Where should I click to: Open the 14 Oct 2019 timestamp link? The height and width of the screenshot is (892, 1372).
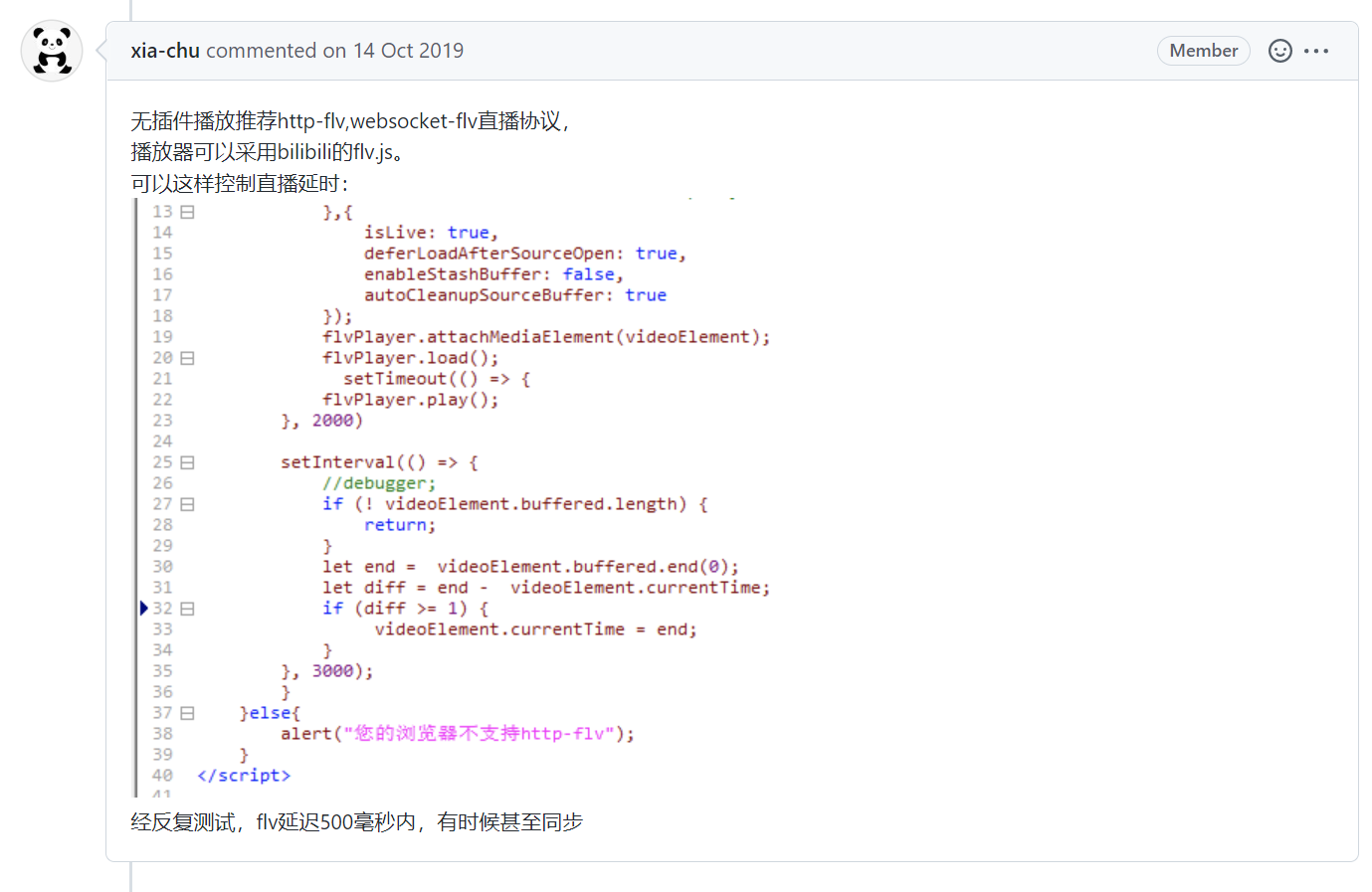point(408,51)
